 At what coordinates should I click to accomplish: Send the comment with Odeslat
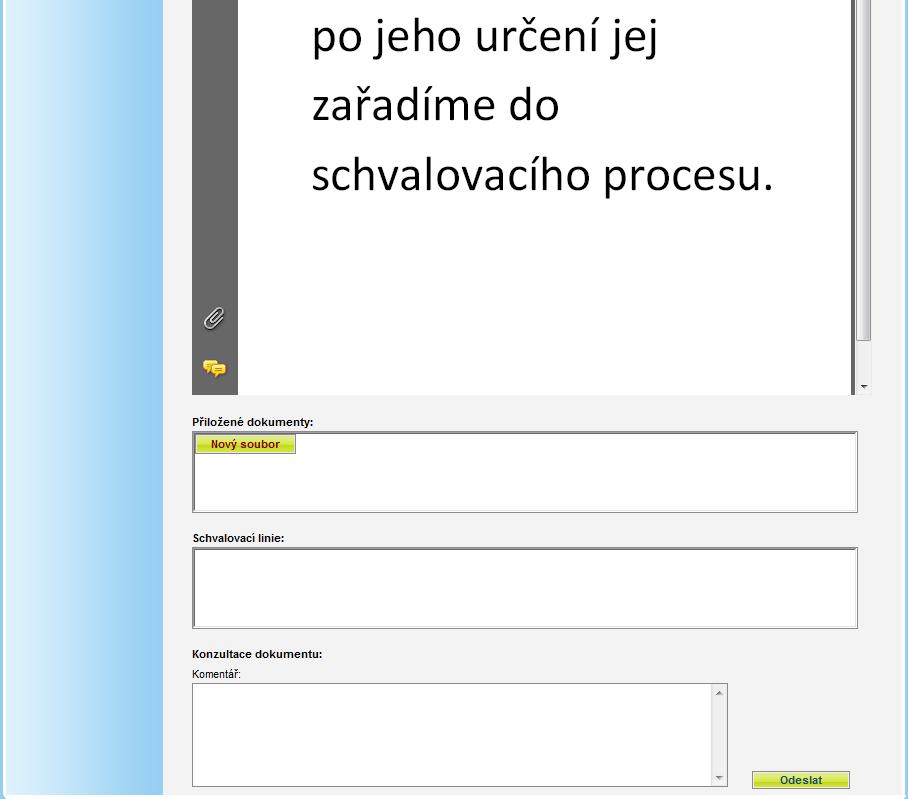pos(801,780)
